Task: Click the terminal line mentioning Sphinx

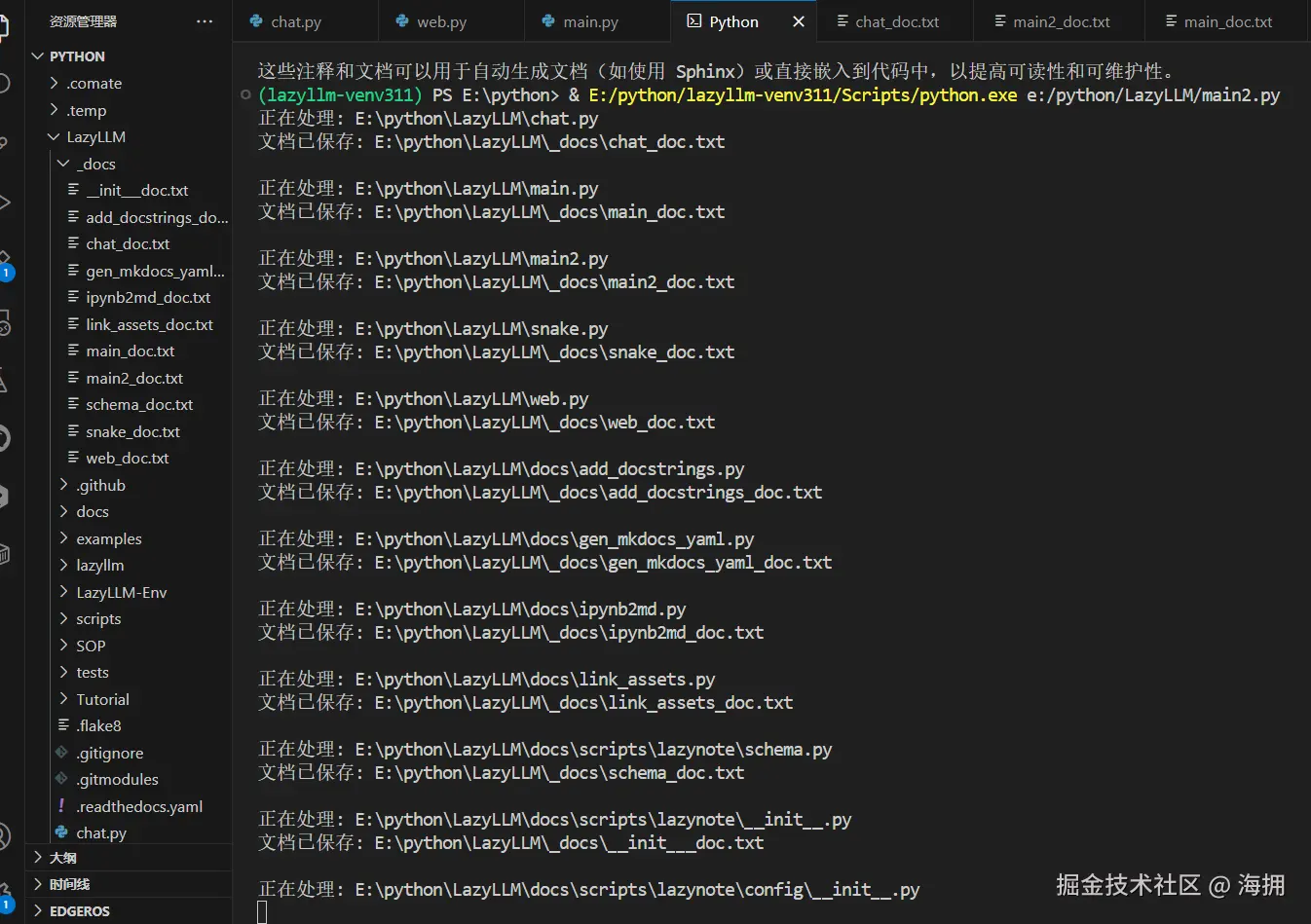Action: click(x=719, y=71)
